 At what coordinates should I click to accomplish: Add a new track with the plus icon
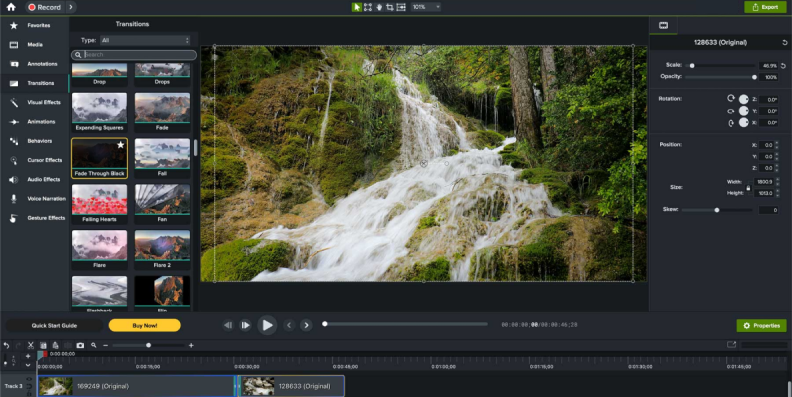click(x=28, y=356)
